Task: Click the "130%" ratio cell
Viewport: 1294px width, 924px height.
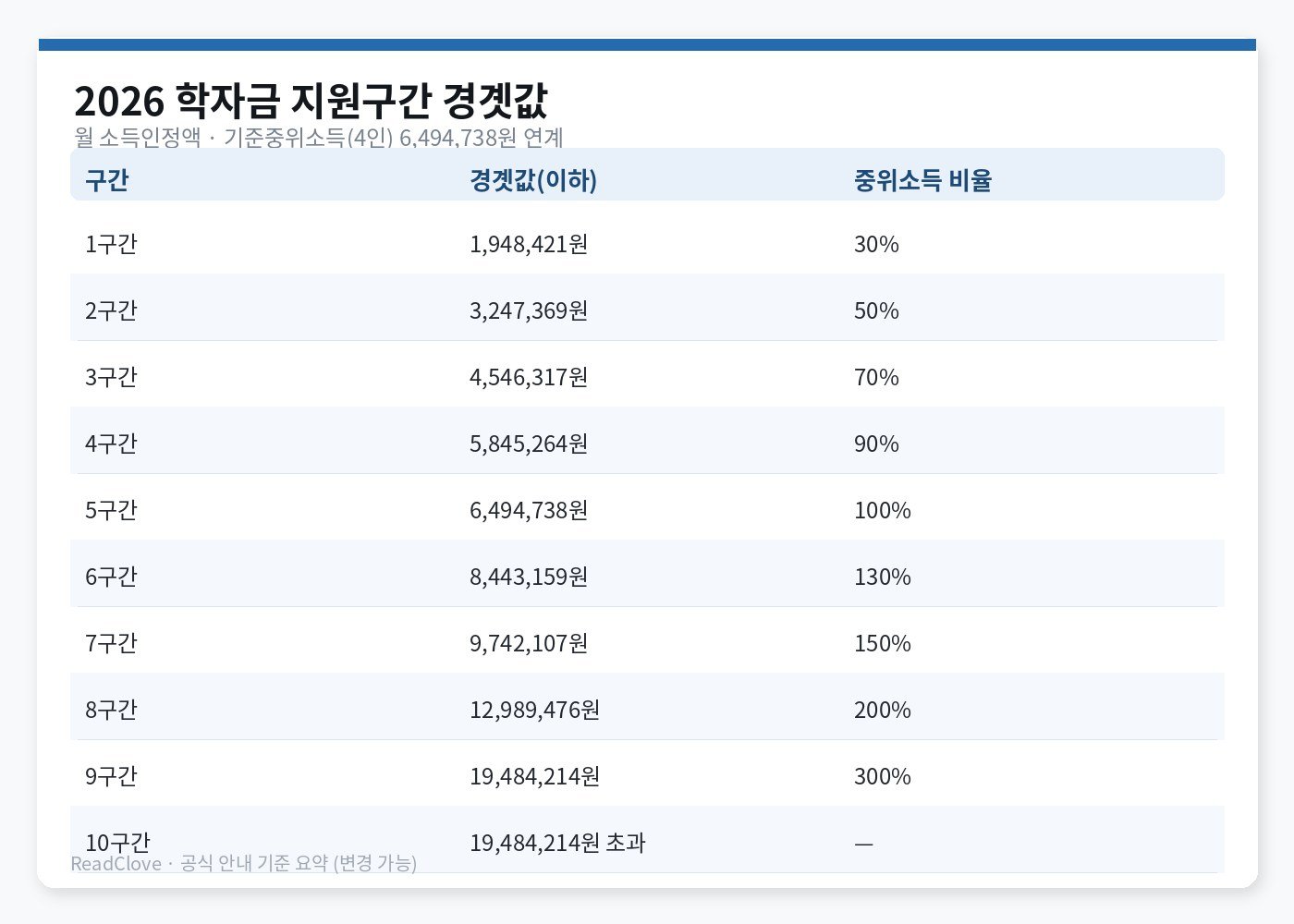Action: click(883, 577)
